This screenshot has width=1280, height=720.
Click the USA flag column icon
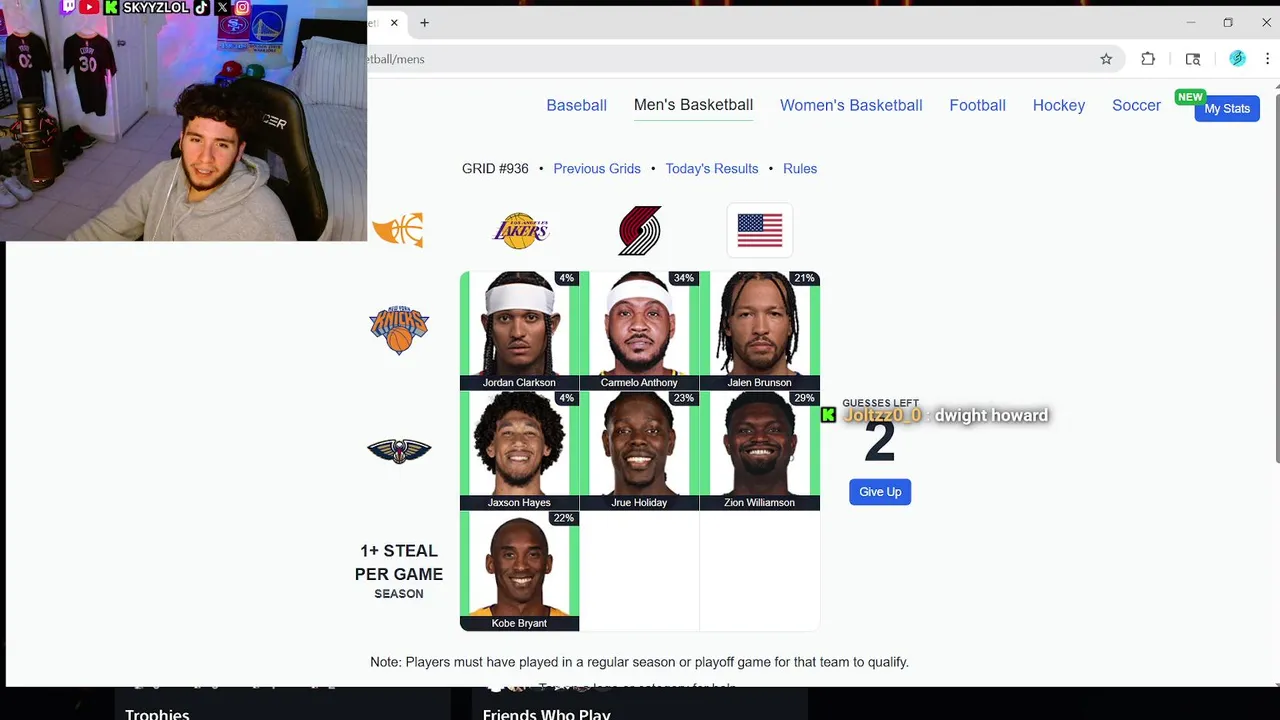point(760,230)
